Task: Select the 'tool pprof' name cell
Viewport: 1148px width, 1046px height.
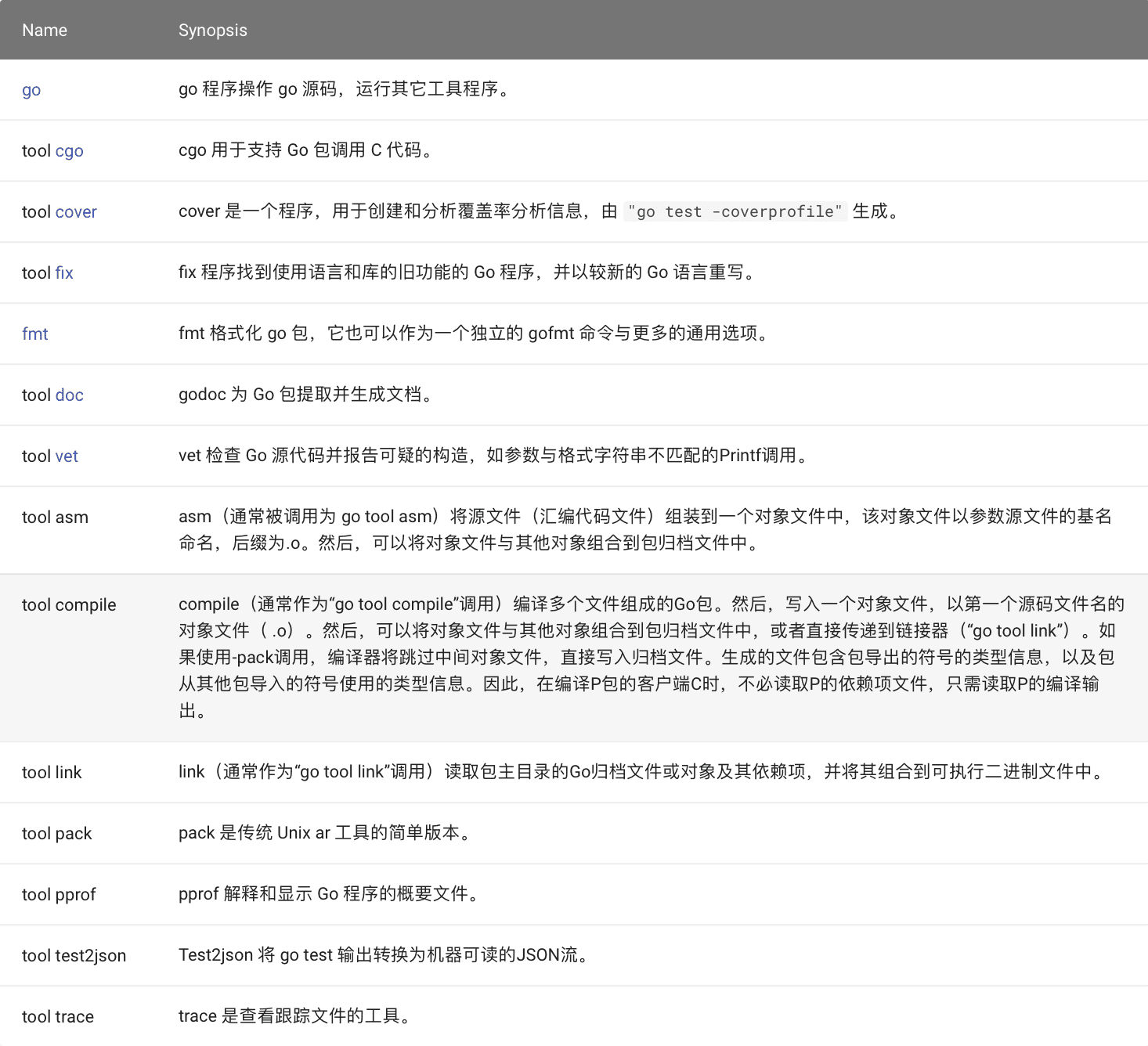Action: click(59, 895)
